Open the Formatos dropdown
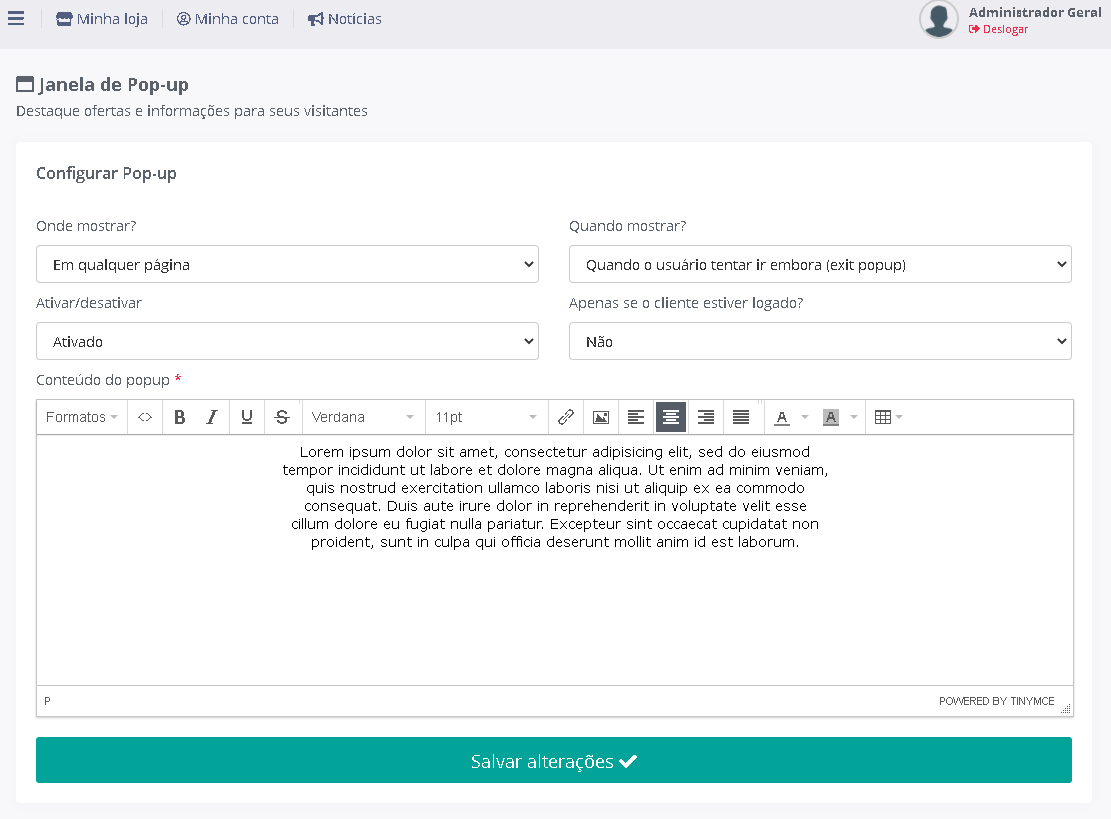The height and width of the screenshot is (819, 1111). pyautogui.click(x=81, y=417)
